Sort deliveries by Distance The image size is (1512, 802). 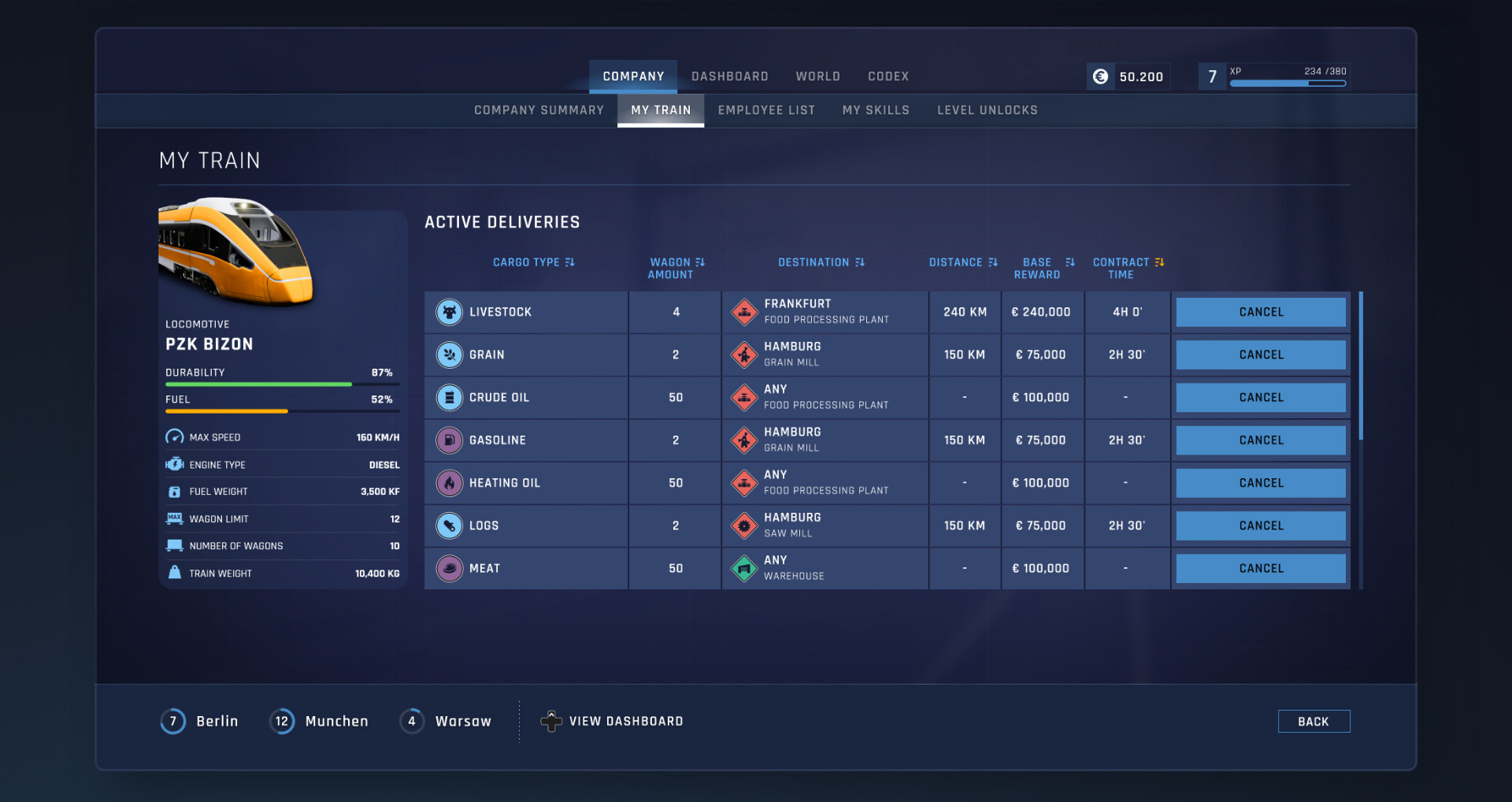click(x=963, y=262)
